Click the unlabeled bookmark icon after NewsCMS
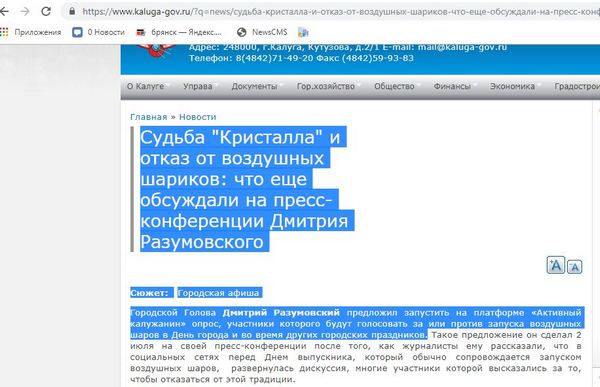 (303, 33)
